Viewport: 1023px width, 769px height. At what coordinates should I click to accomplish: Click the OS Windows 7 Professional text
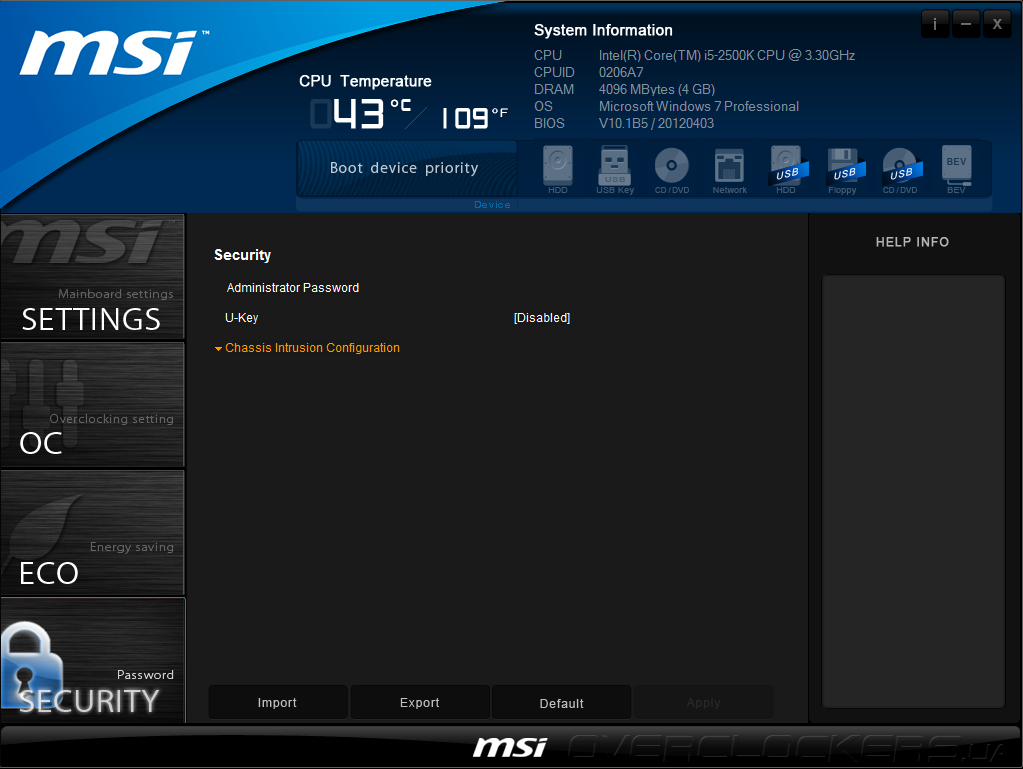point(699,106)
